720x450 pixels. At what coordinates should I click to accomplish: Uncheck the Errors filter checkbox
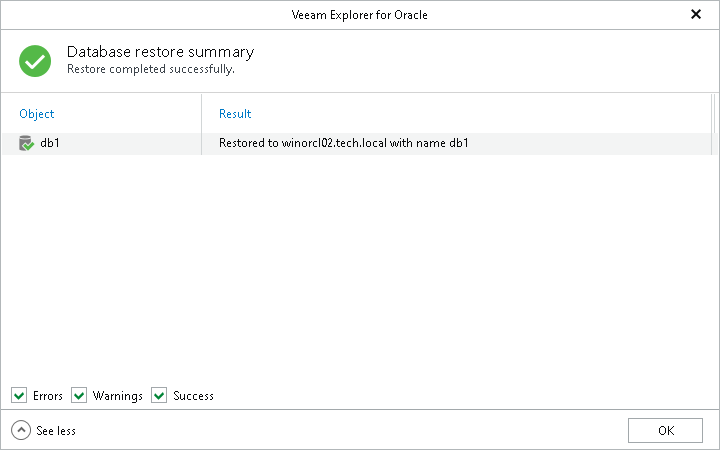click(x=19, y=396)
